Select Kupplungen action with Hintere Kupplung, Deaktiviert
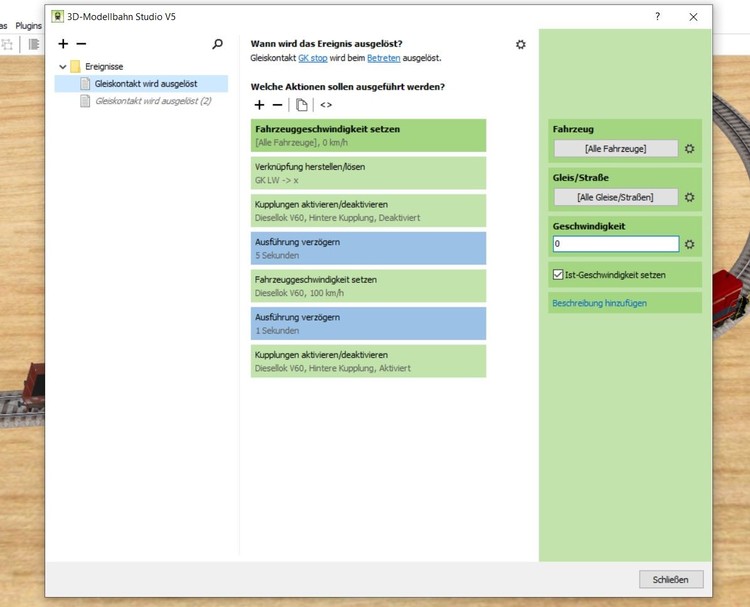Screen dimensions: 750x607 pos(368,210)
